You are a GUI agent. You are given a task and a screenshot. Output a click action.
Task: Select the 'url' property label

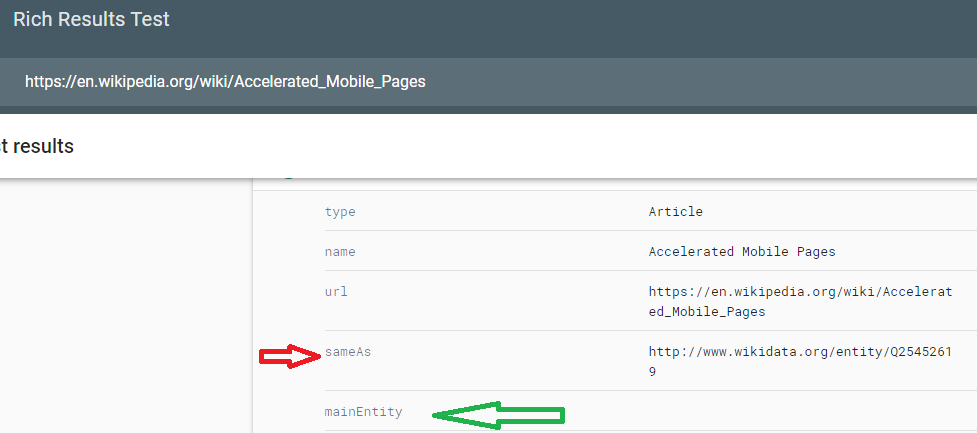(x=336, y=291)
